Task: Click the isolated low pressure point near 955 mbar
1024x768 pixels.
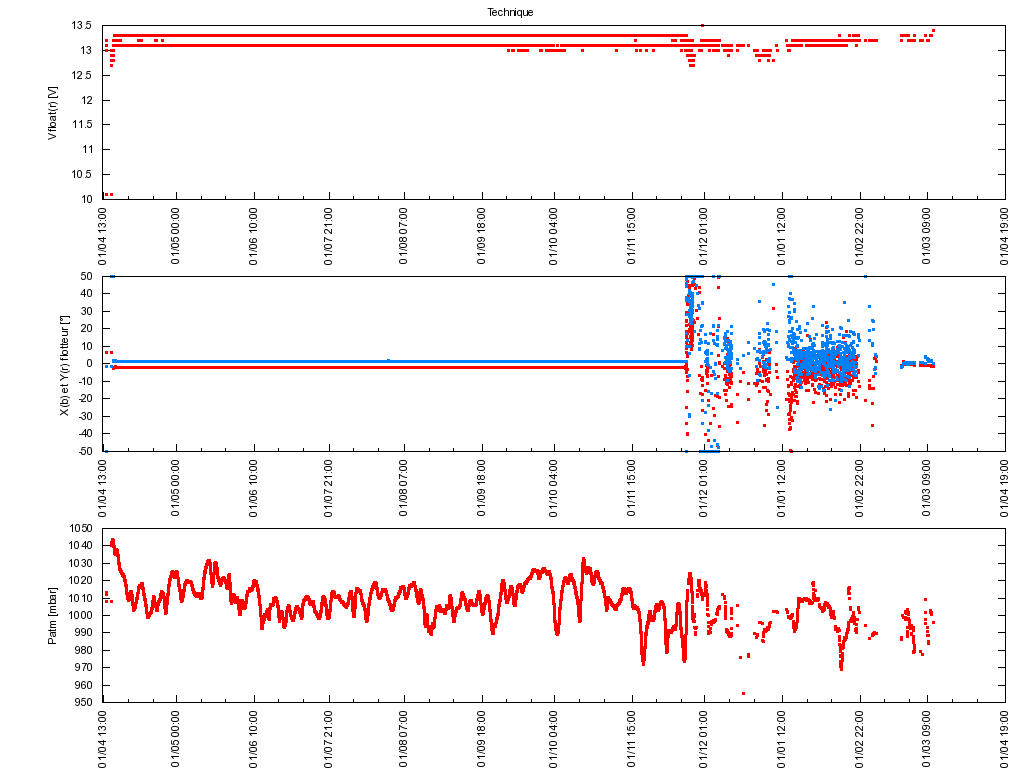Action: 743,693
